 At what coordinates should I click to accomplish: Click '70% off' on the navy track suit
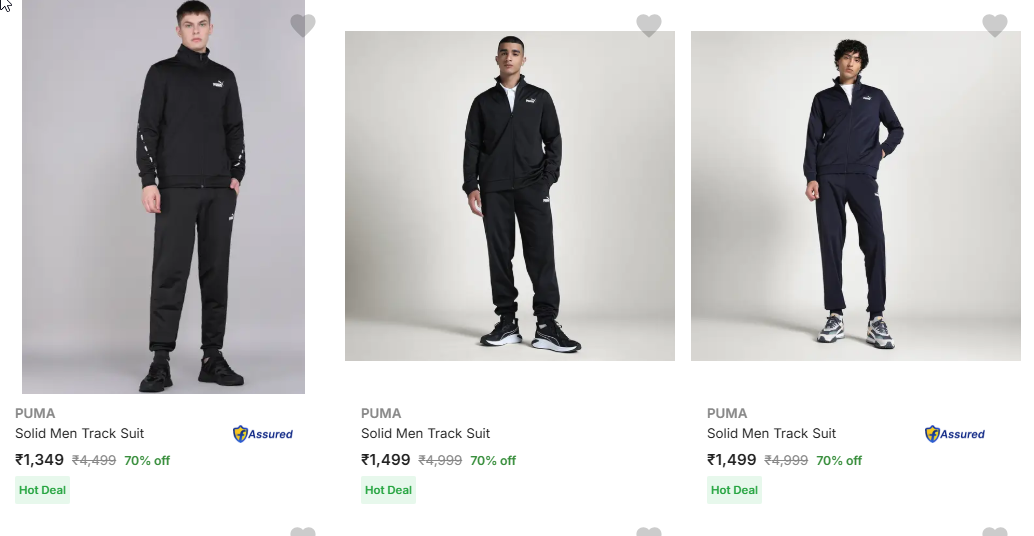pos(839,461)
